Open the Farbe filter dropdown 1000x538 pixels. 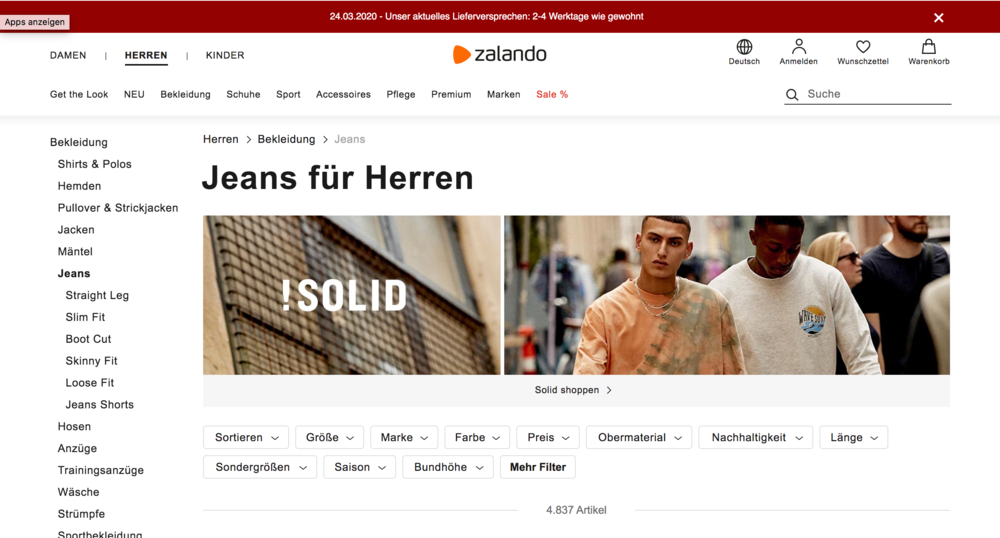click(x=477, y=437)
